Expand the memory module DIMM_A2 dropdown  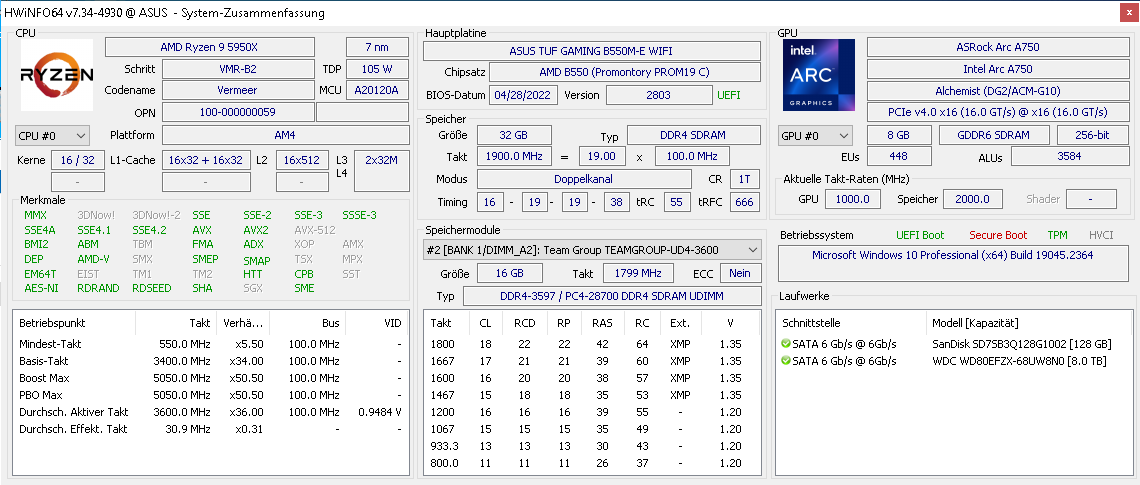coord(592,249)
